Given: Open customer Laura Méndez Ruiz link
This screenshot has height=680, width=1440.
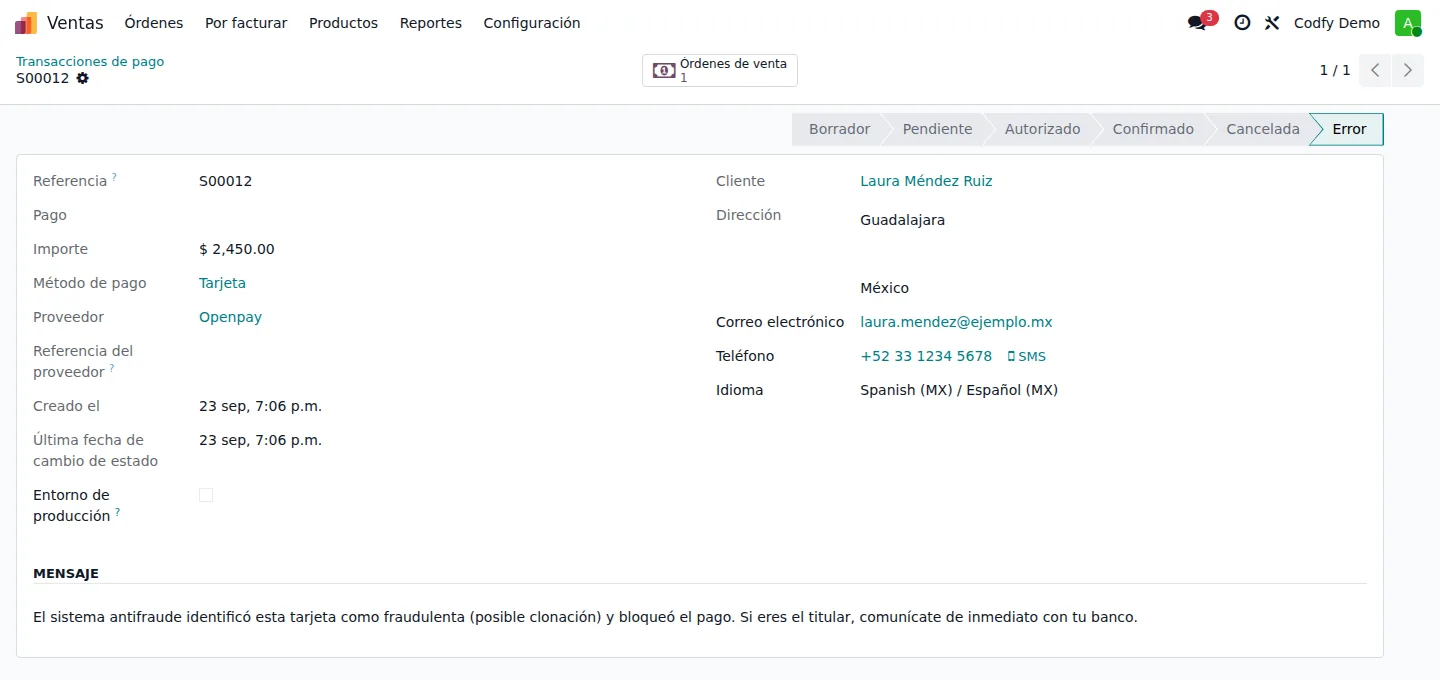Looking at the screenshot, I should 926,181.
